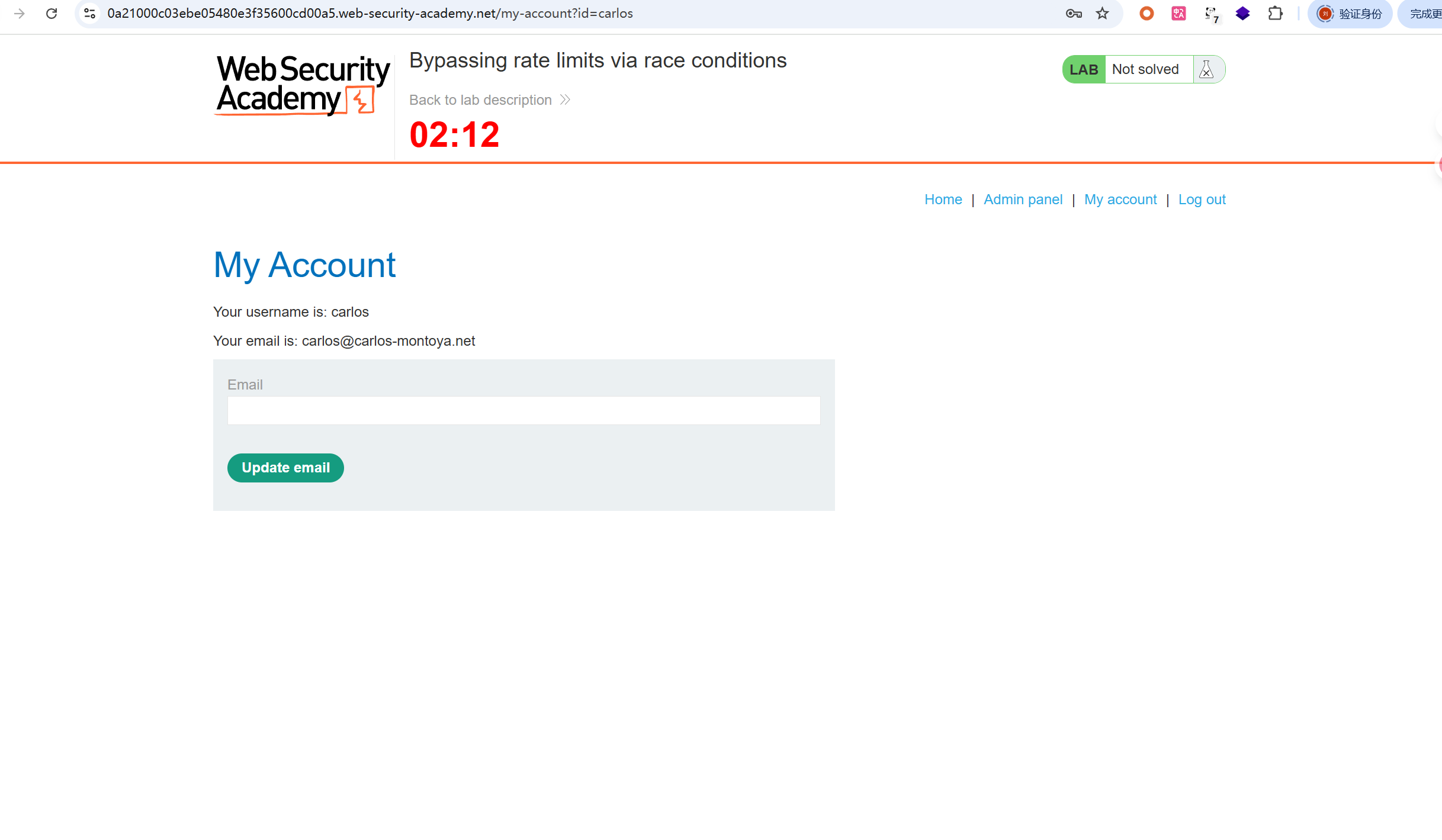This screenshot has height=840, width=1442.
Task: Go to the Home link
Action: 943,199
